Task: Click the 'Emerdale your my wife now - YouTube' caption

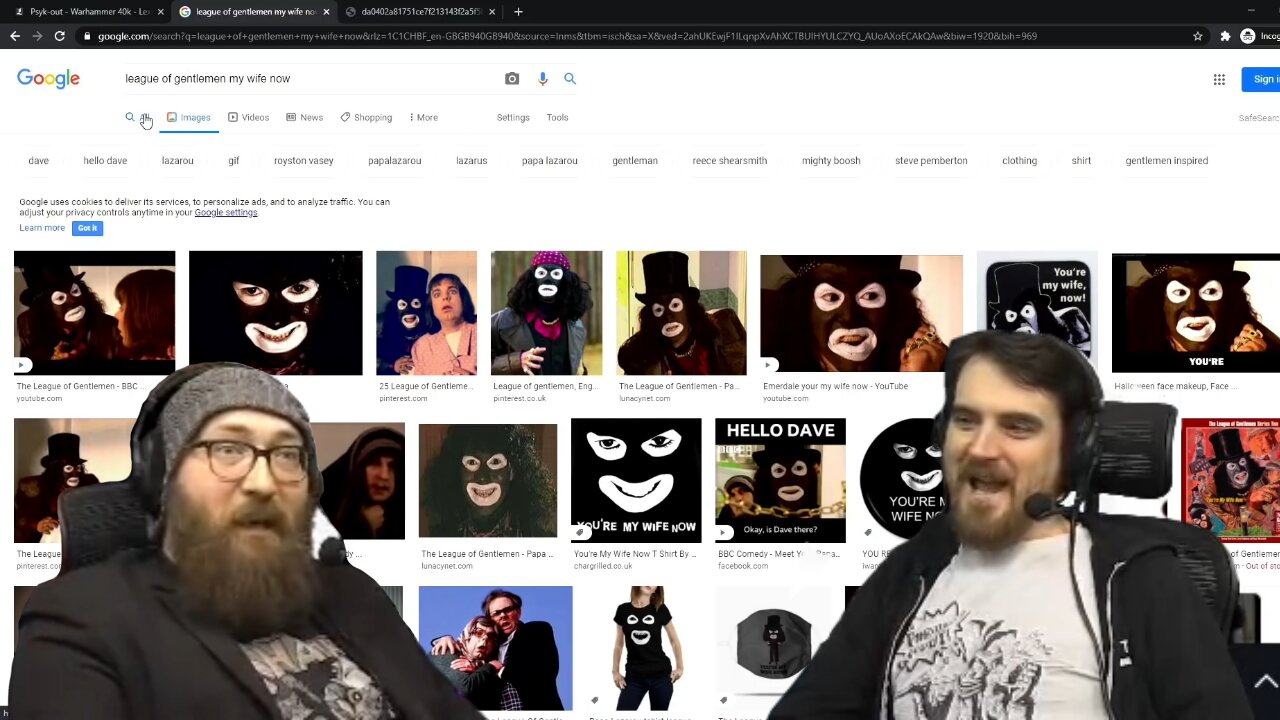Action: click(x=835, y=386)
